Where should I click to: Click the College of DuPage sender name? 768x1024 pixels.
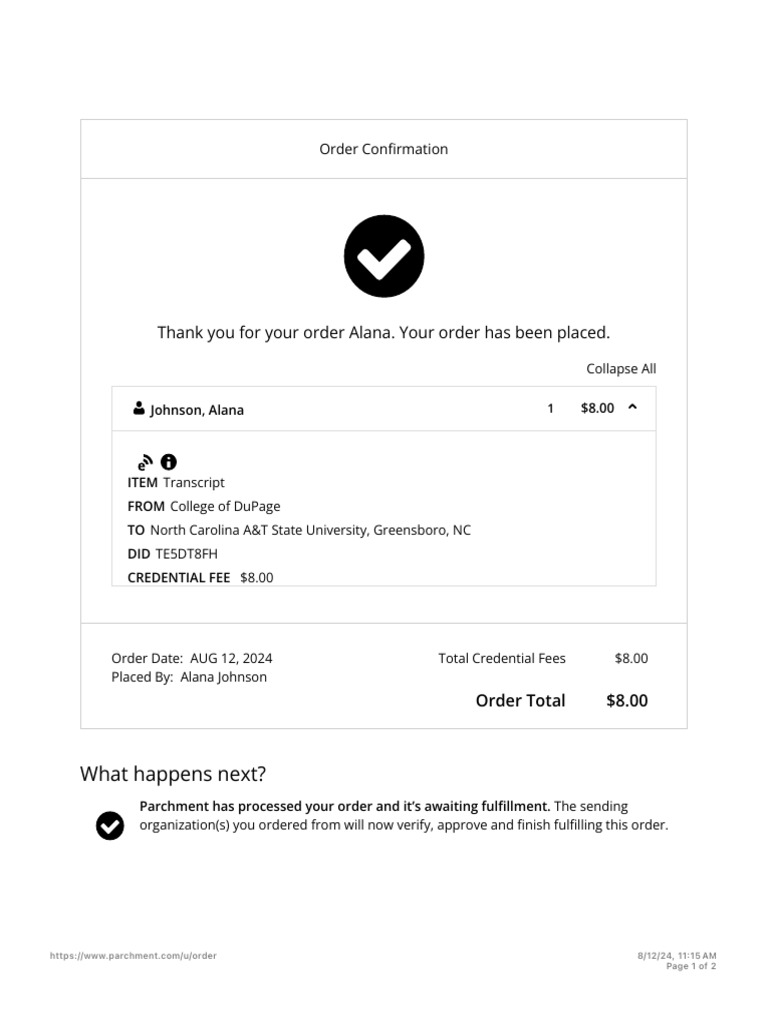point(225,506)
